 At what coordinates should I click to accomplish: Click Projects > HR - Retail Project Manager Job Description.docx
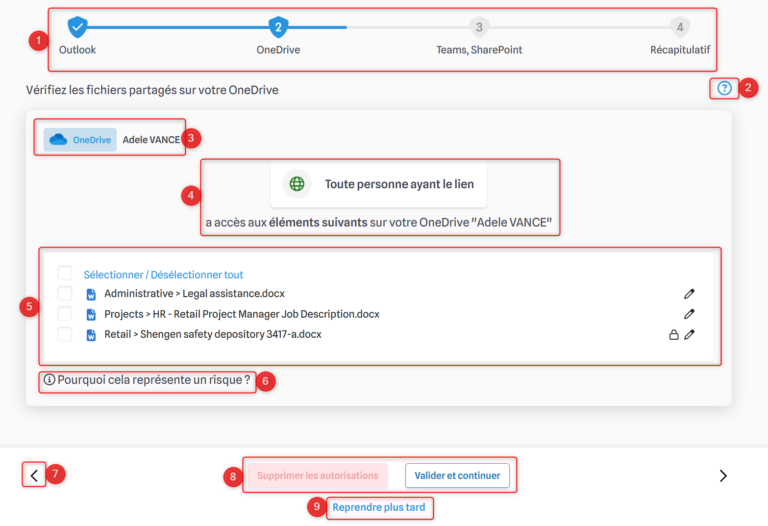(x=242, y=314)
